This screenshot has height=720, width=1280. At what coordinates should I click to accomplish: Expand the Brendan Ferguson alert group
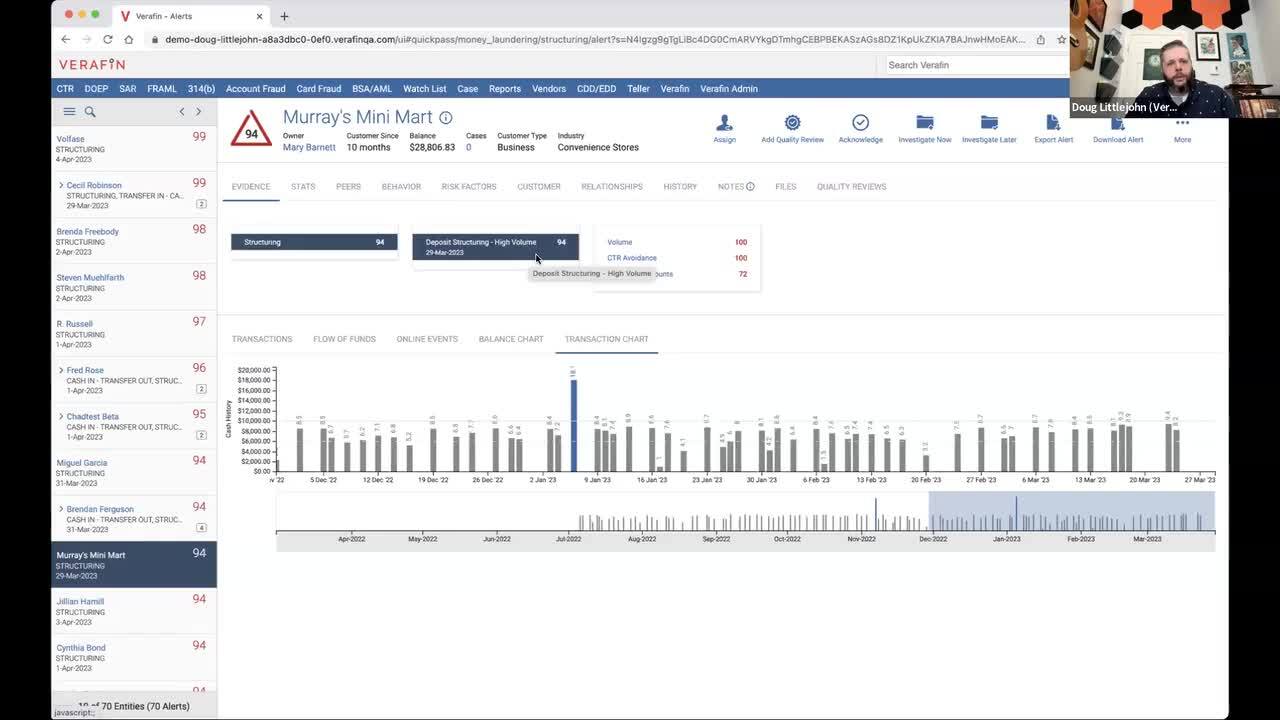[x=61, y=509]
